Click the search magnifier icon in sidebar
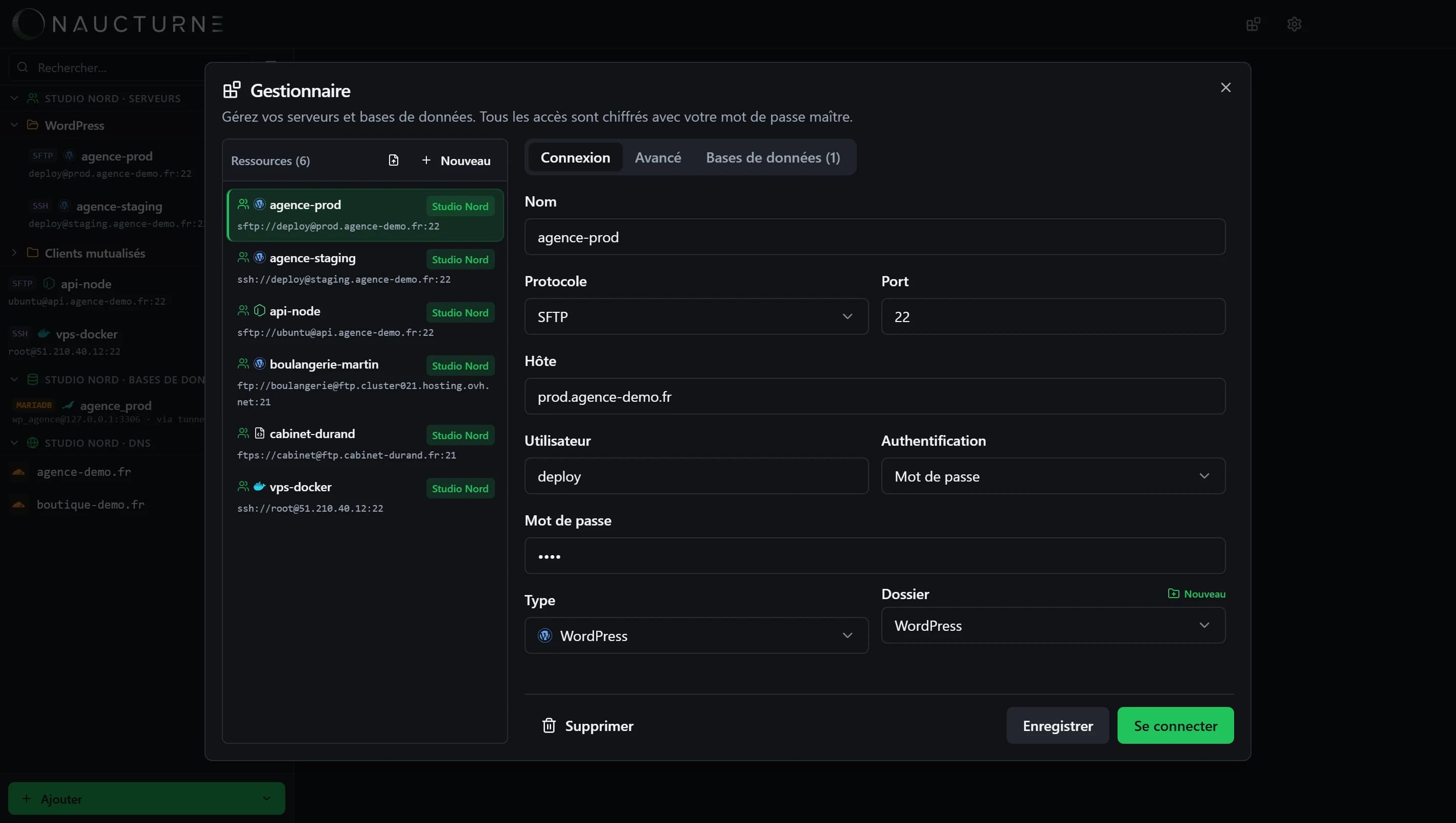The height and width of the screenshot is (823, 1456). click(x=22, y=67)
